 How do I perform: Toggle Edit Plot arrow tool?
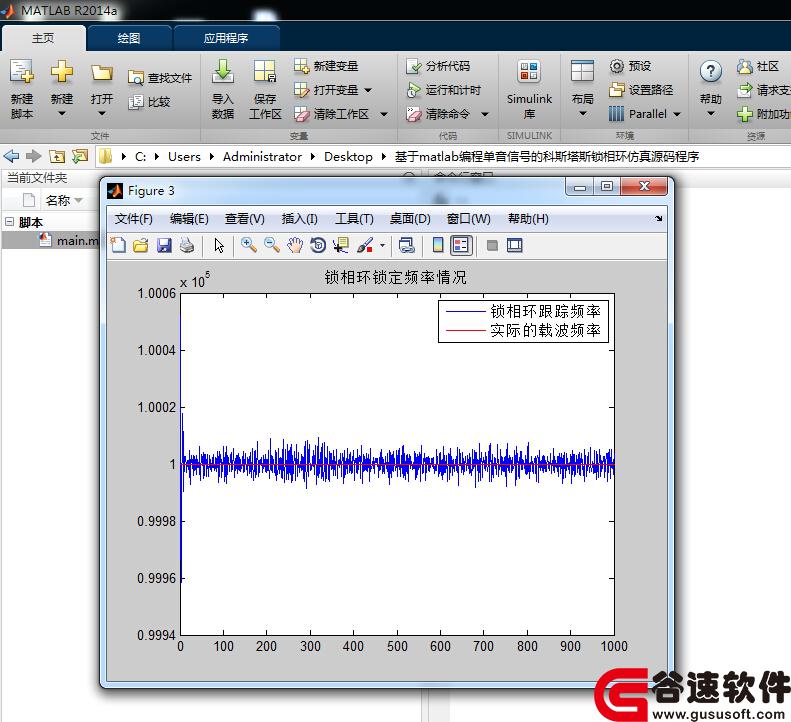(218, 246)
